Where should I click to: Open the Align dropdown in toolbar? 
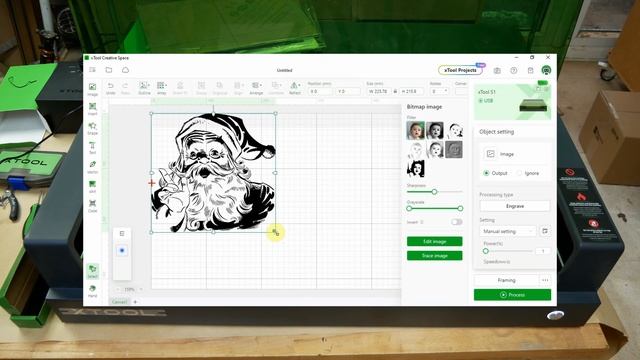tap(238, 88)
